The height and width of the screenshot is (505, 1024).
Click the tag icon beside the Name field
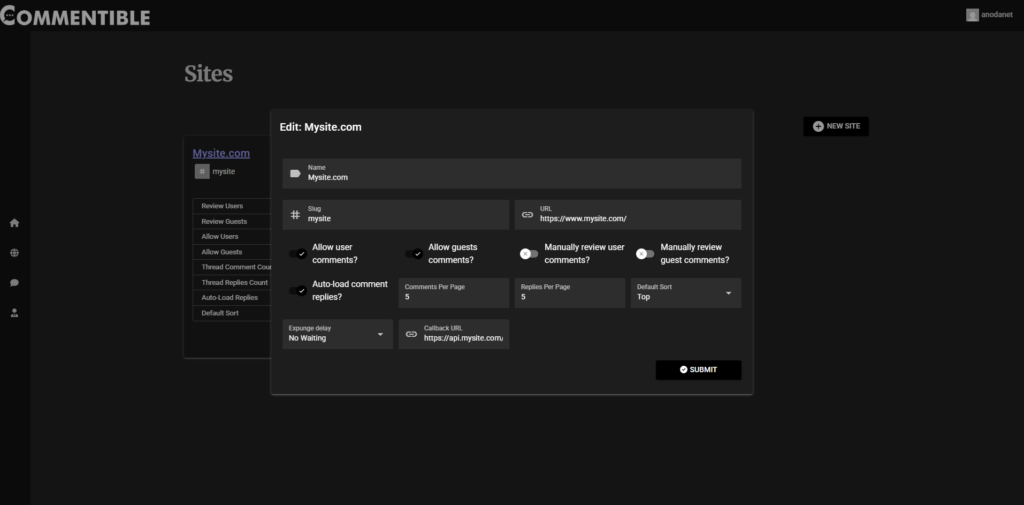point(295,173)
